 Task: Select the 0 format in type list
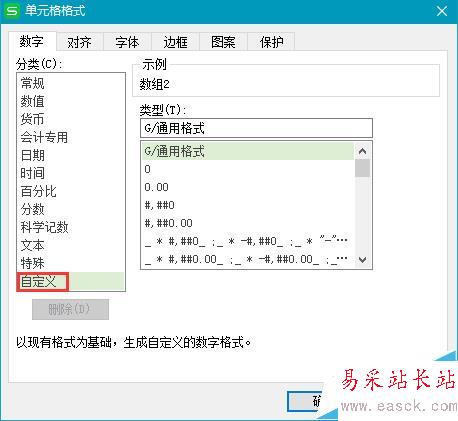pyautogui.click(x=248, y=169)
